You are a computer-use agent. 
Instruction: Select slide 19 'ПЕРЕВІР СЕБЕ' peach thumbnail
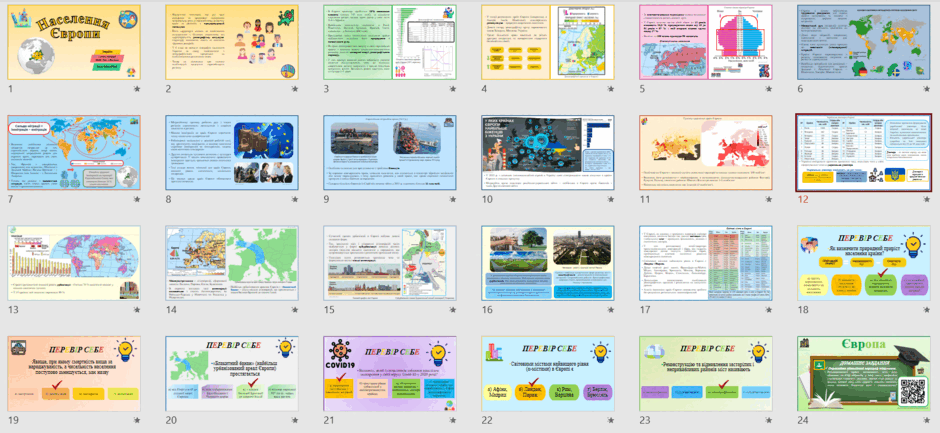[x=74, y=374]
